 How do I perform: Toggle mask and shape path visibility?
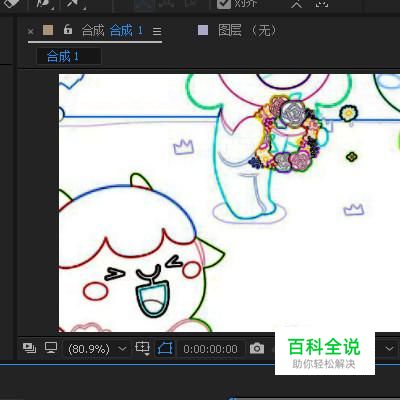165,349
